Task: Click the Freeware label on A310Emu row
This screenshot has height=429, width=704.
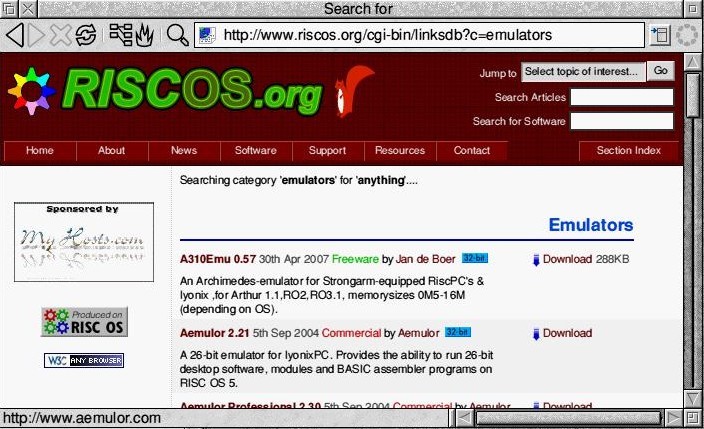Action: point(355,259)
